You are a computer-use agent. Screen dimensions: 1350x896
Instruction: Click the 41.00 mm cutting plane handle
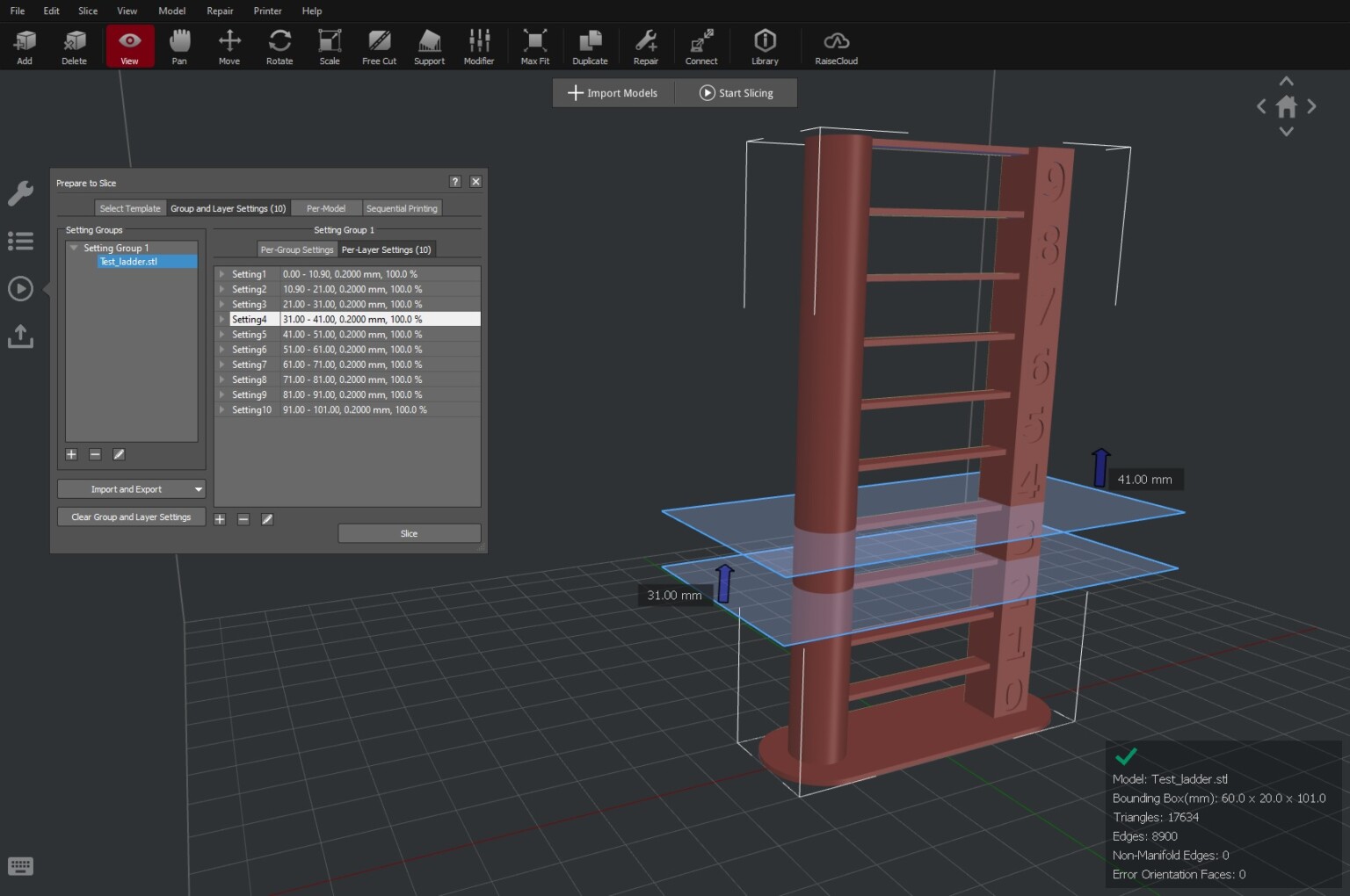click(x=1100, y=467)
